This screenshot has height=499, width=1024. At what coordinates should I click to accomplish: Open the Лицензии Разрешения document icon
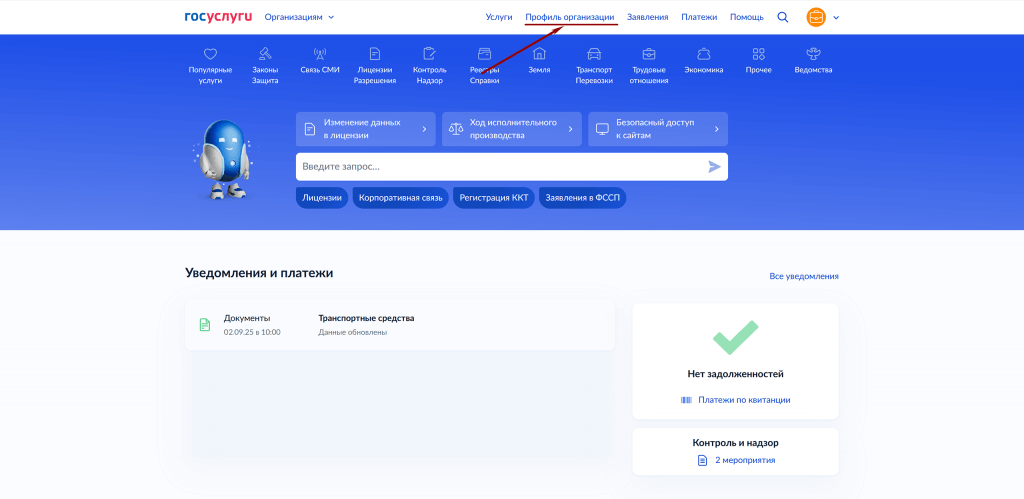tap(375, 54)
